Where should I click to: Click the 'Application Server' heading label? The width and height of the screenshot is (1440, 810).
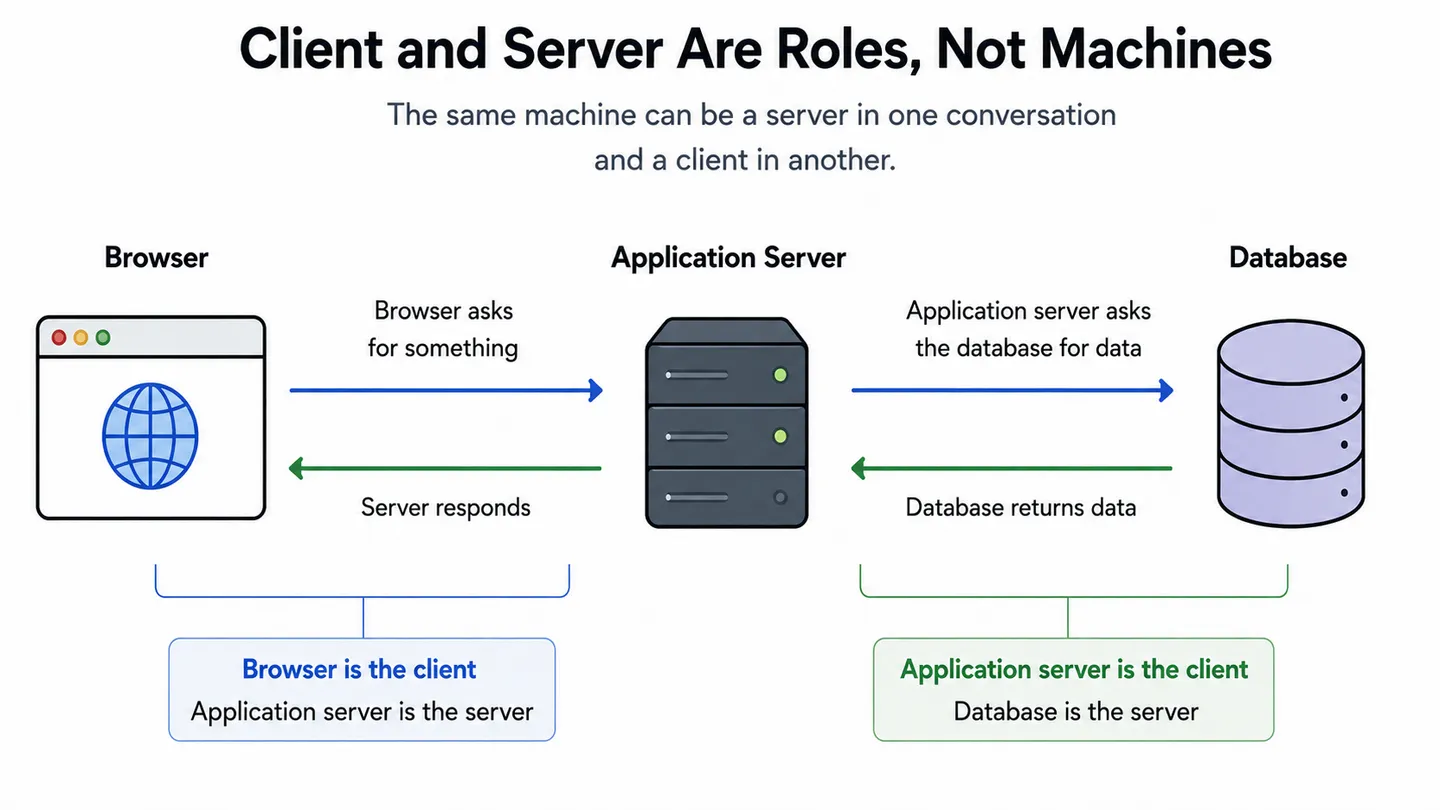point(729,257)
